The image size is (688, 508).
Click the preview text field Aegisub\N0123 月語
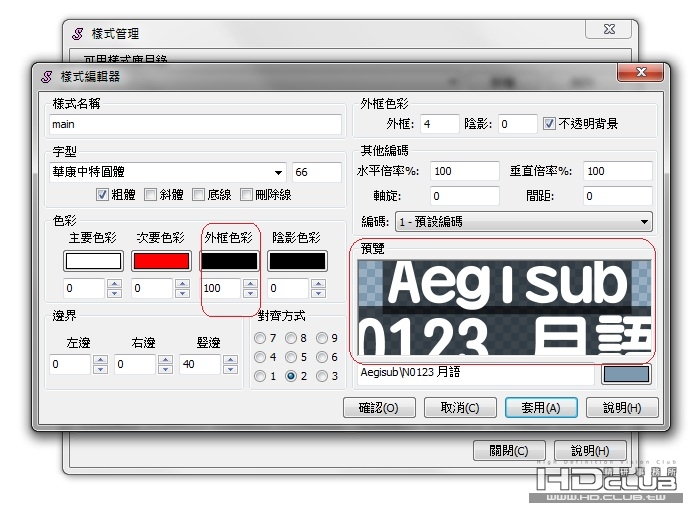click(476, 374)
